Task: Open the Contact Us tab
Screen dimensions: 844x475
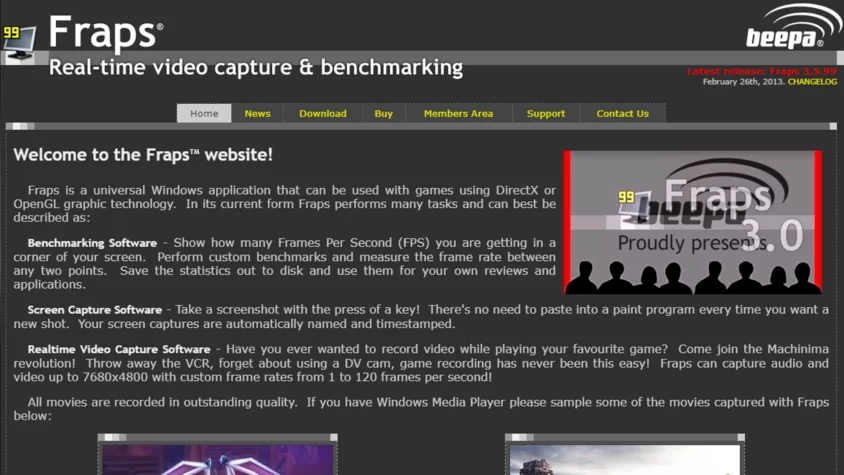Action: (x=622, y=114)
